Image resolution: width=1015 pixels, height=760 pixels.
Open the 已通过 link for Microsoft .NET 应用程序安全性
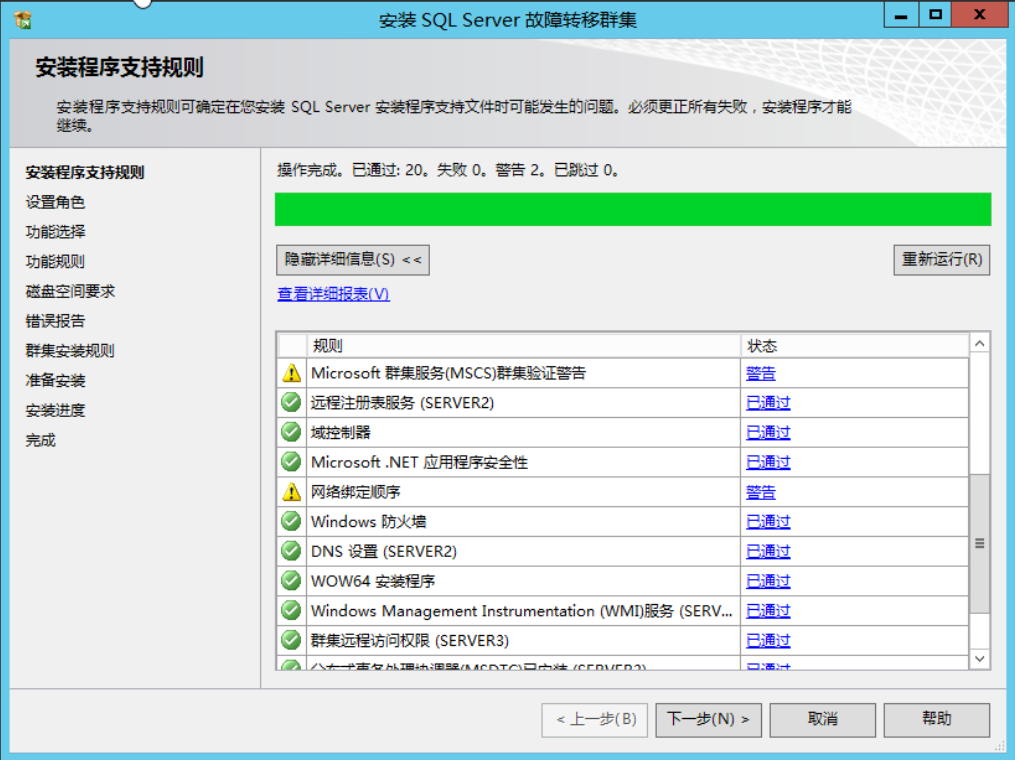click(768, 463)
